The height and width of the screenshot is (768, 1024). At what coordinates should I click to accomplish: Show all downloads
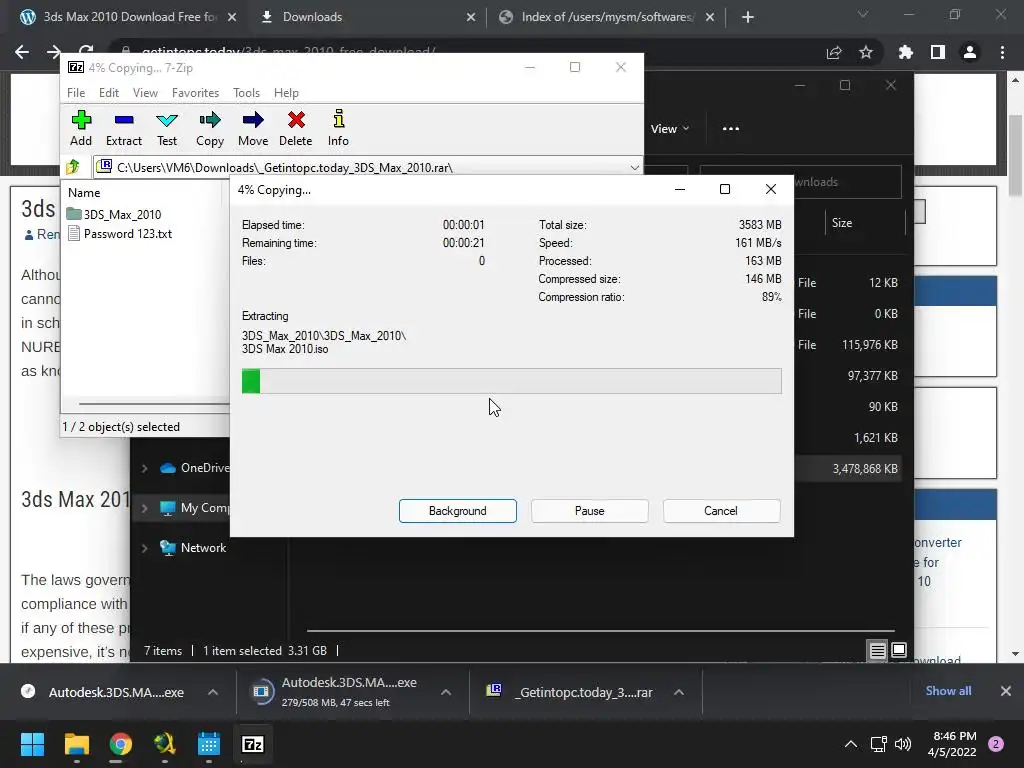948,691
